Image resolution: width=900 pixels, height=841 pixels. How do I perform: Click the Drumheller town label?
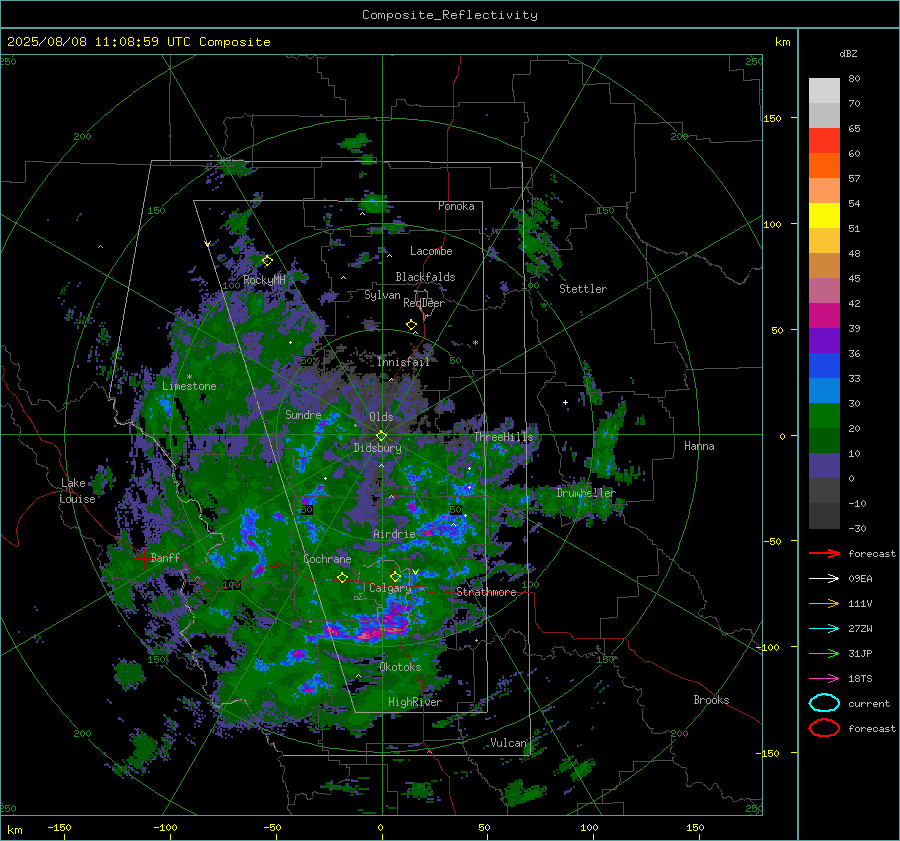point(586,493)
